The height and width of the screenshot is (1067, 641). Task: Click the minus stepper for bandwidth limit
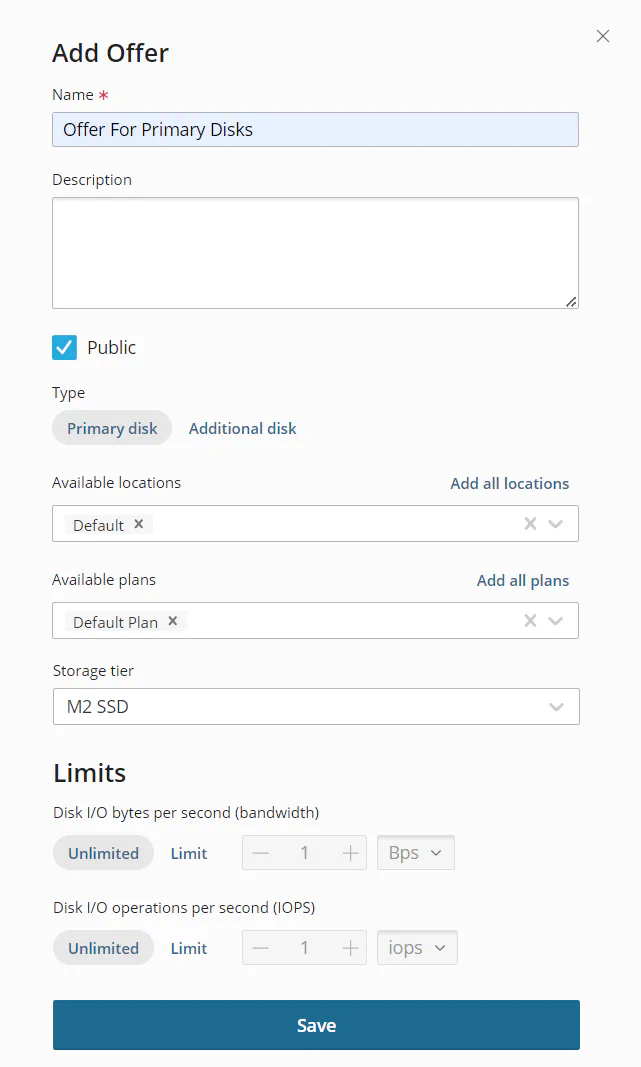261,852
